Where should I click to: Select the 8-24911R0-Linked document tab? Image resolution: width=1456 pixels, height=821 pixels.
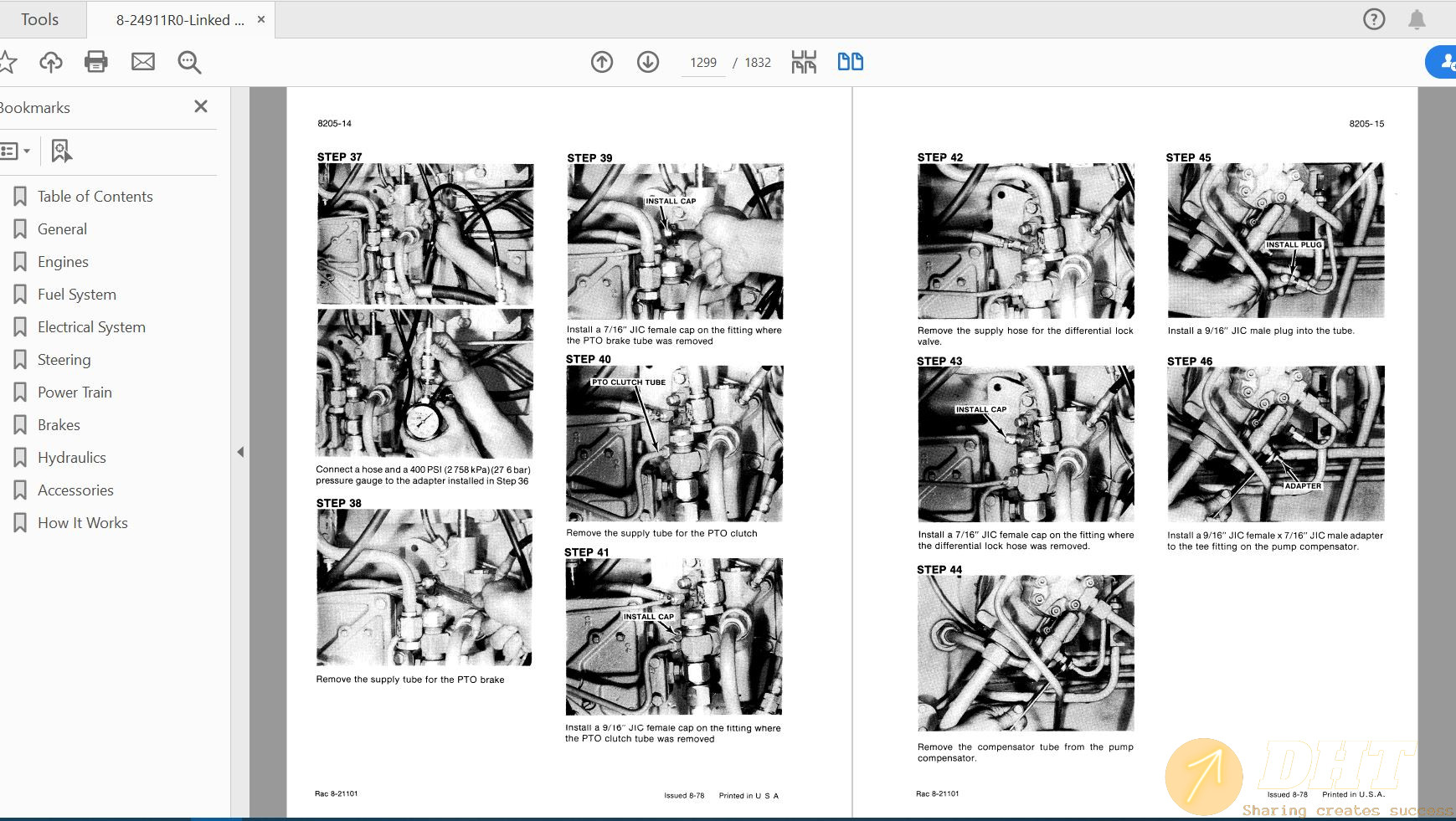tap(180, 20)
